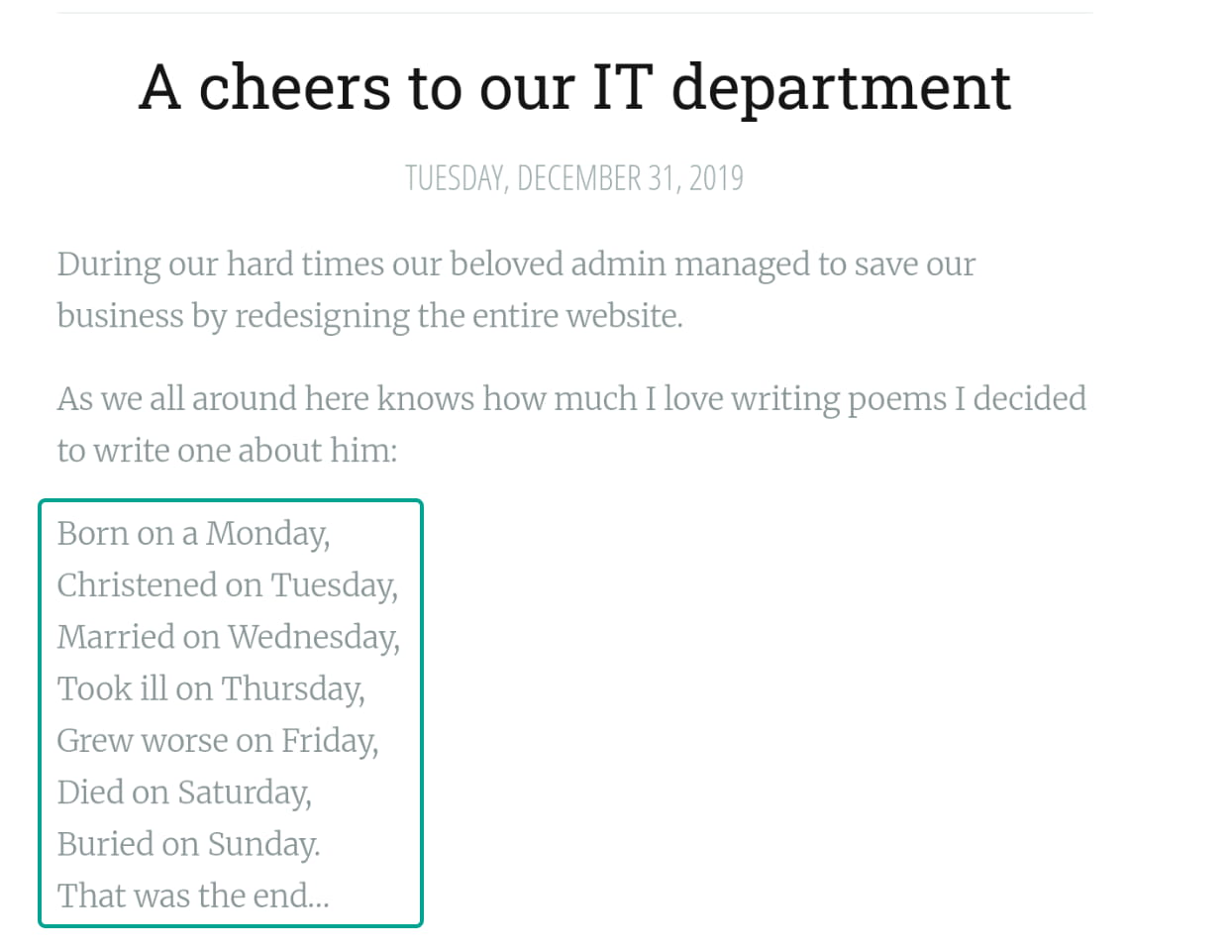Click the word "department" in the title

coord(841,87)
